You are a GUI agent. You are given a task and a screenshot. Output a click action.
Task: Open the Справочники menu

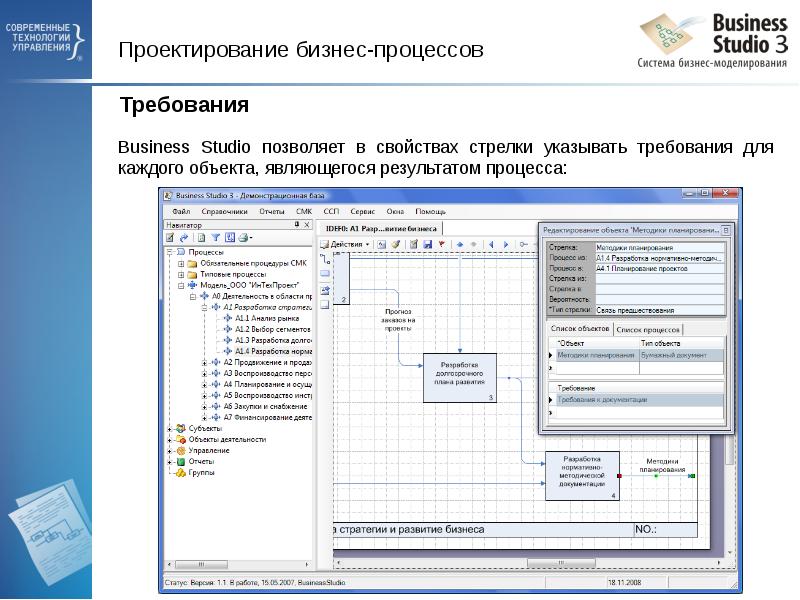[x=224, y=211]
